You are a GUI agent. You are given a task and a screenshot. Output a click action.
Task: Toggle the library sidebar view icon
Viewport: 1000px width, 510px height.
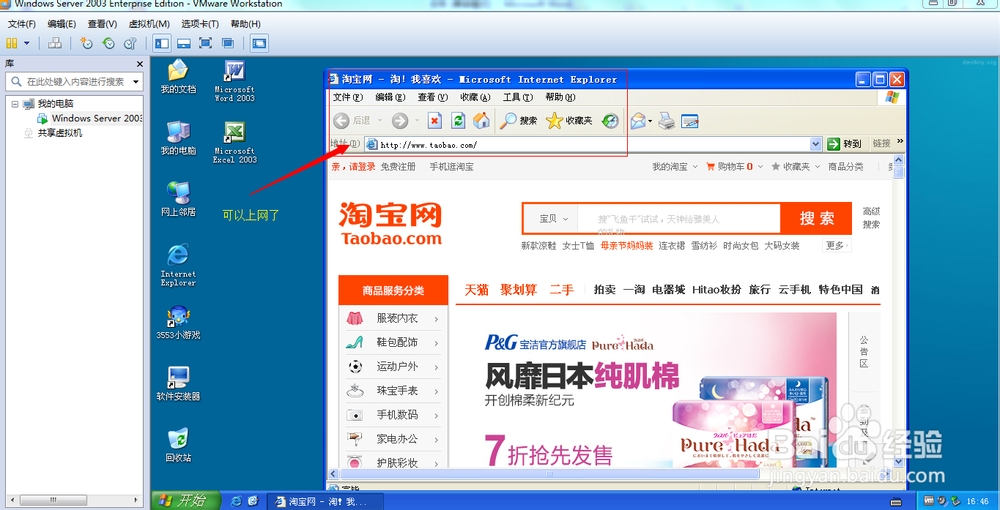coord(163,43)
